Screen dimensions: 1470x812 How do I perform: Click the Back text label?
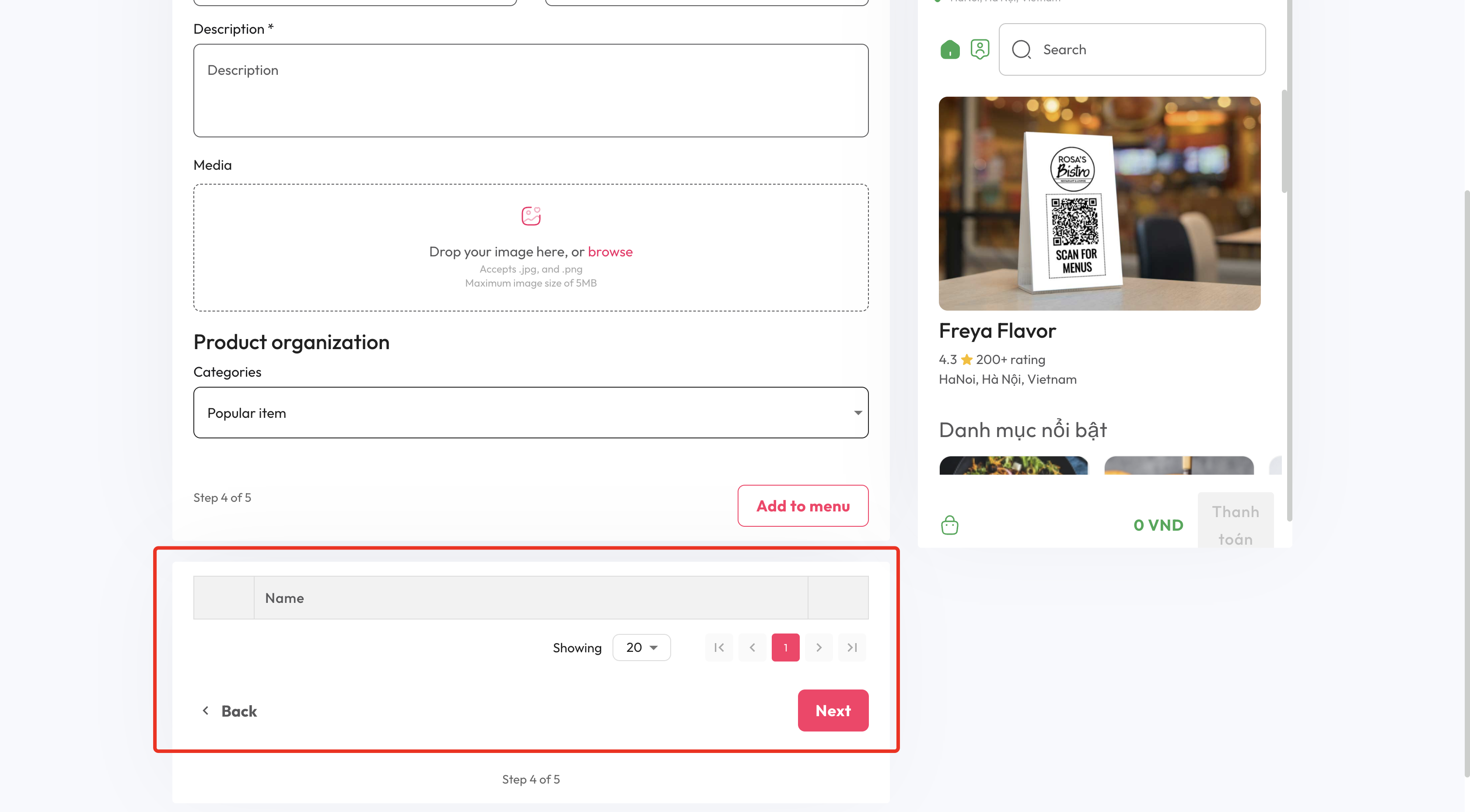click(x=239, y=711)
